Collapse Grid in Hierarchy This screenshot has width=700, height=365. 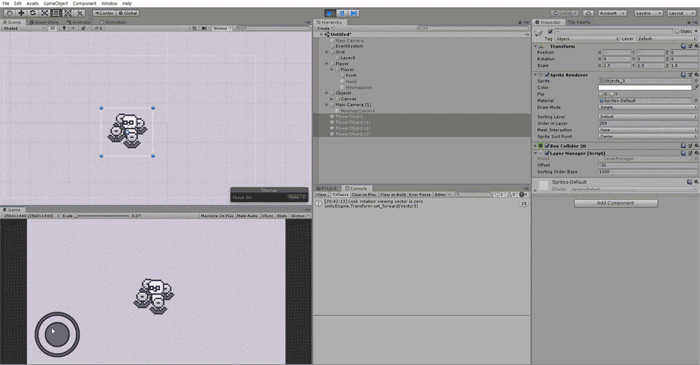click(x=326, y=52)
